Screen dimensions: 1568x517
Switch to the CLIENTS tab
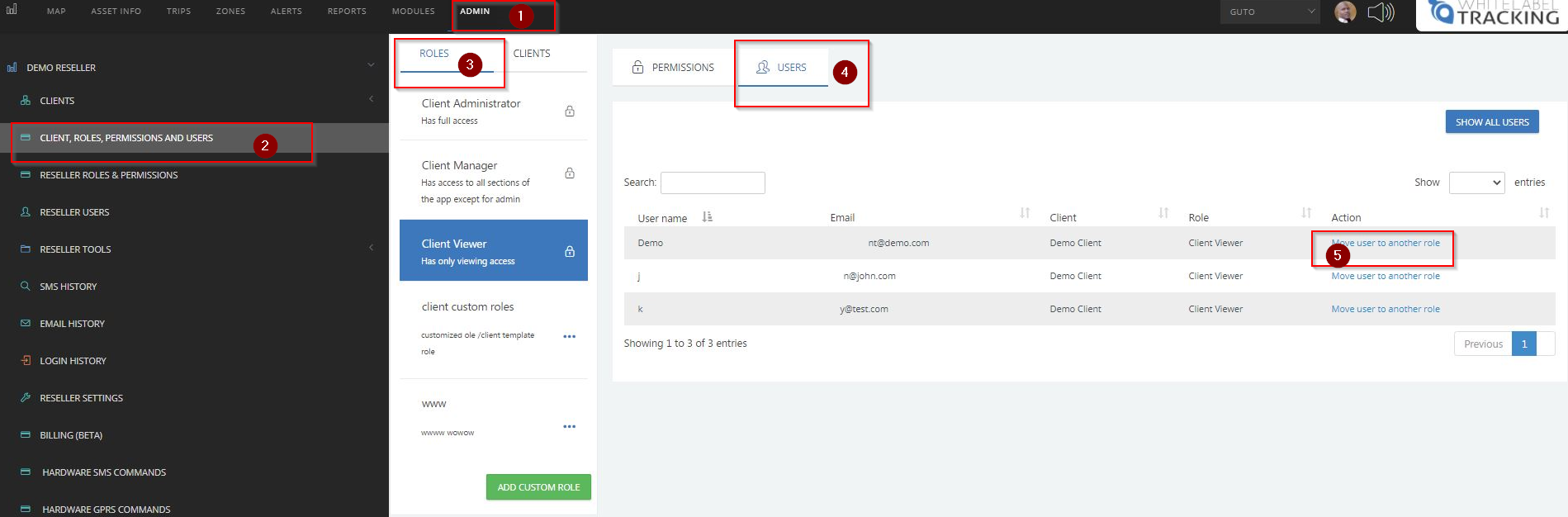[532, 54]
